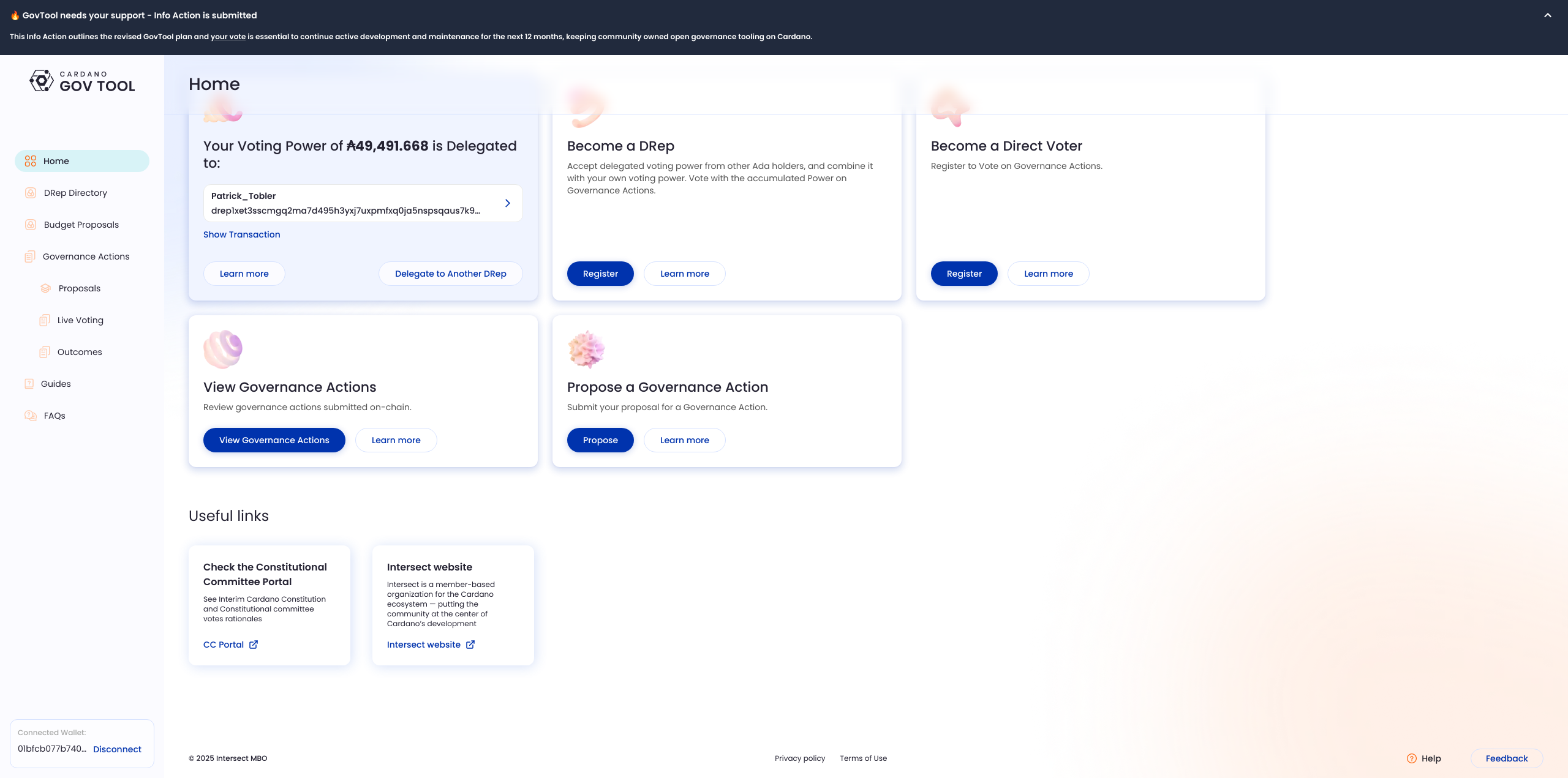Open the Feedback button
The image size is (1568, 778).
pyautogui.click(x=1506, y=758)
